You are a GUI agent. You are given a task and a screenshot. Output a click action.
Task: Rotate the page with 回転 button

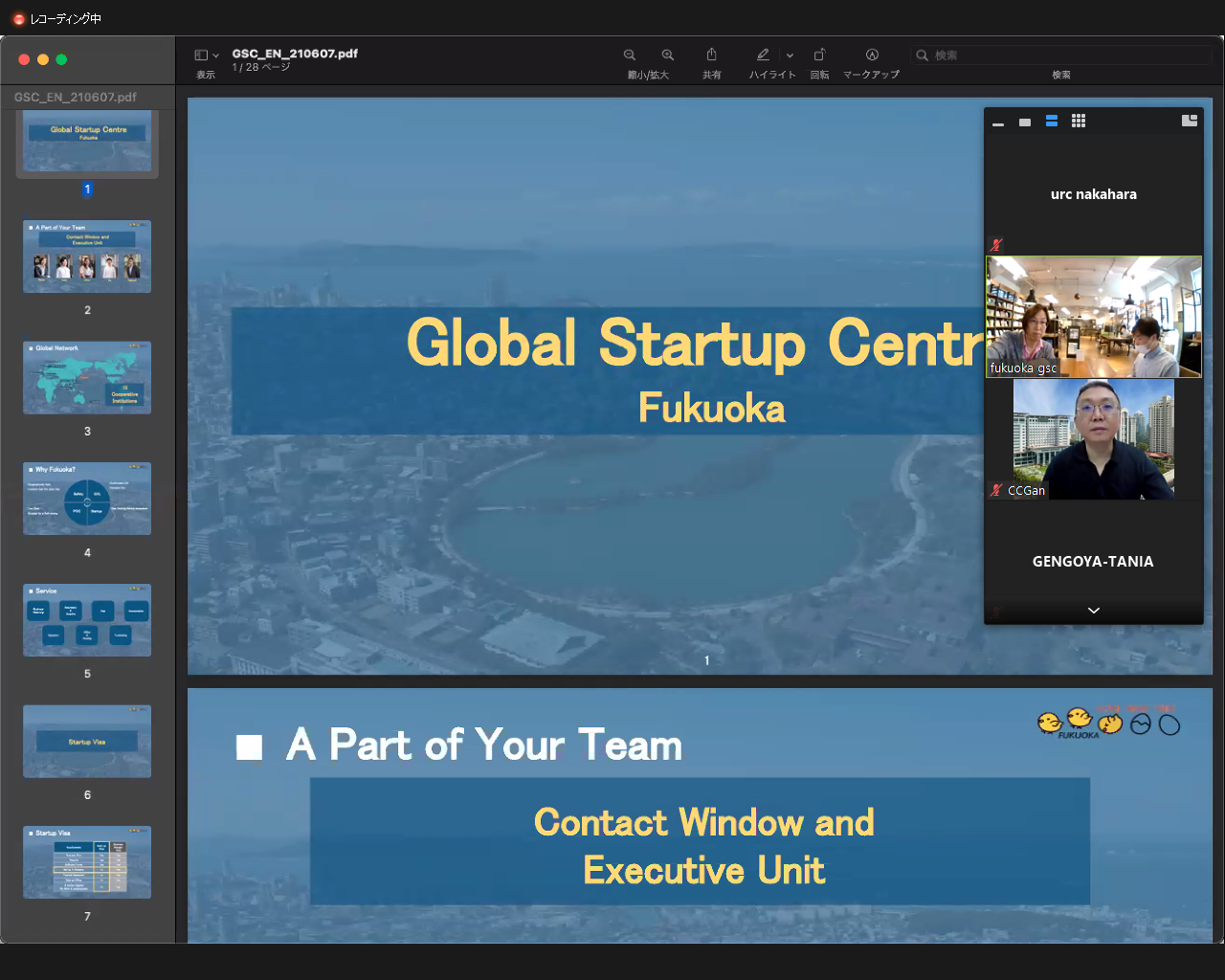(x=819, y=56)
